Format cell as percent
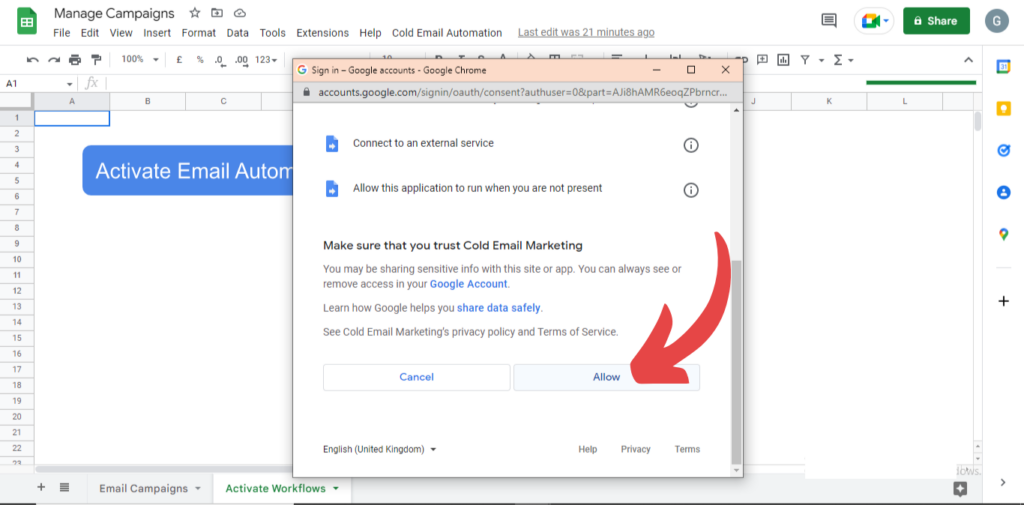The height and width of the screenshot is (505, 1024). click(x=200, y=59)
